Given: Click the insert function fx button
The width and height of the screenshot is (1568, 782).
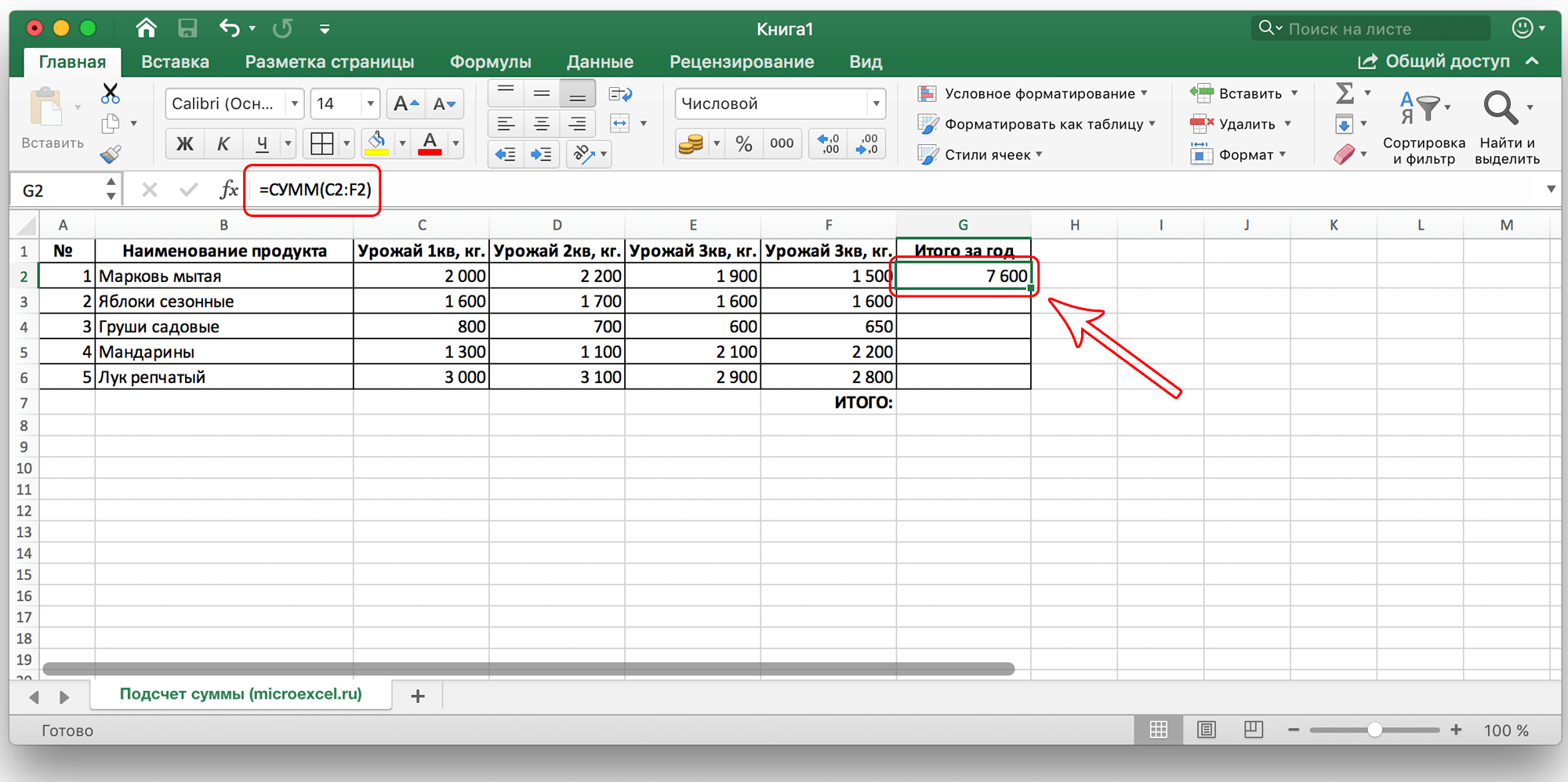Looking at the screenshot, I should 229,190.
